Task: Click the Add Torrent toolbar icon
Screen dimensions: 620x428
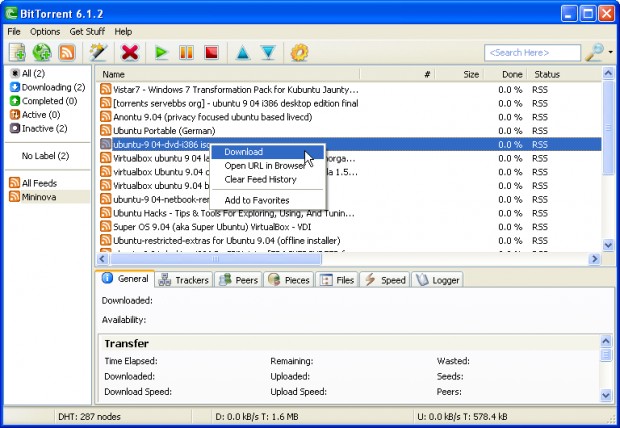Action: pyautogui.click(x=17, y=52)
